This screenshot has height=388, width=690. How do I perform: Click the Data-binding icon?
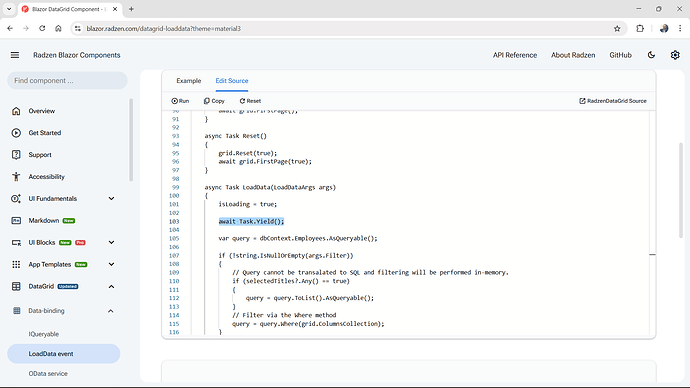[17, 311]
